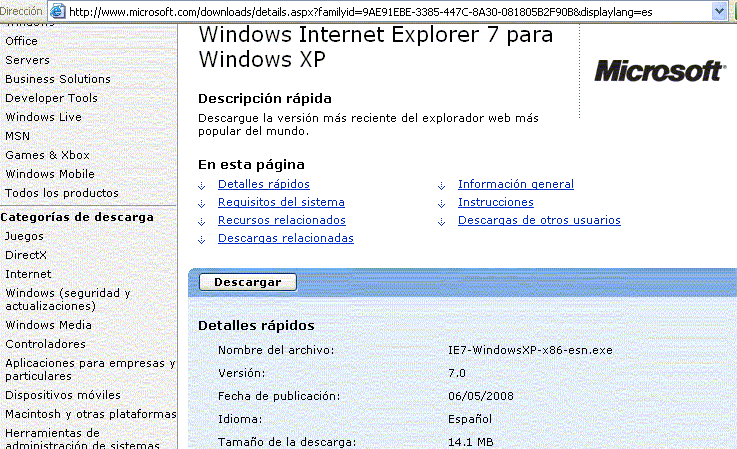Click the Idioma label

[x=240, y=419]
